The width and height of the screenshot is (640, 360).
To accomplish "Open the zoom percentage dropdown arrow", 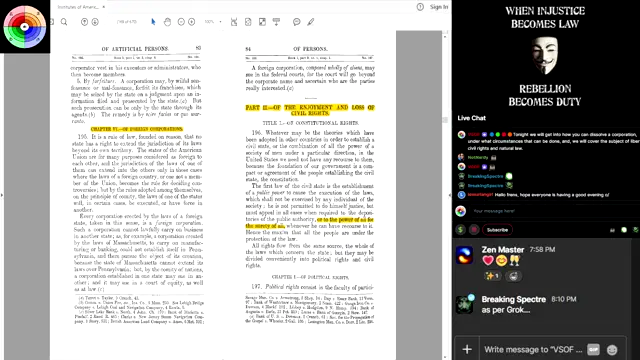I will tap(220, 22).
